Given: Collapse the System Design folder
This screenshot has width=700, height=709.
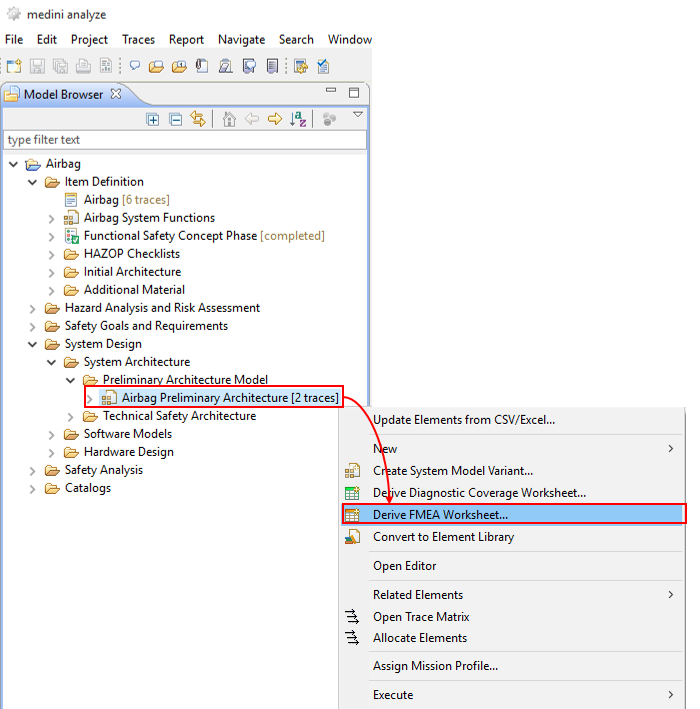Looking at the screenshot, I should [33, 345].
